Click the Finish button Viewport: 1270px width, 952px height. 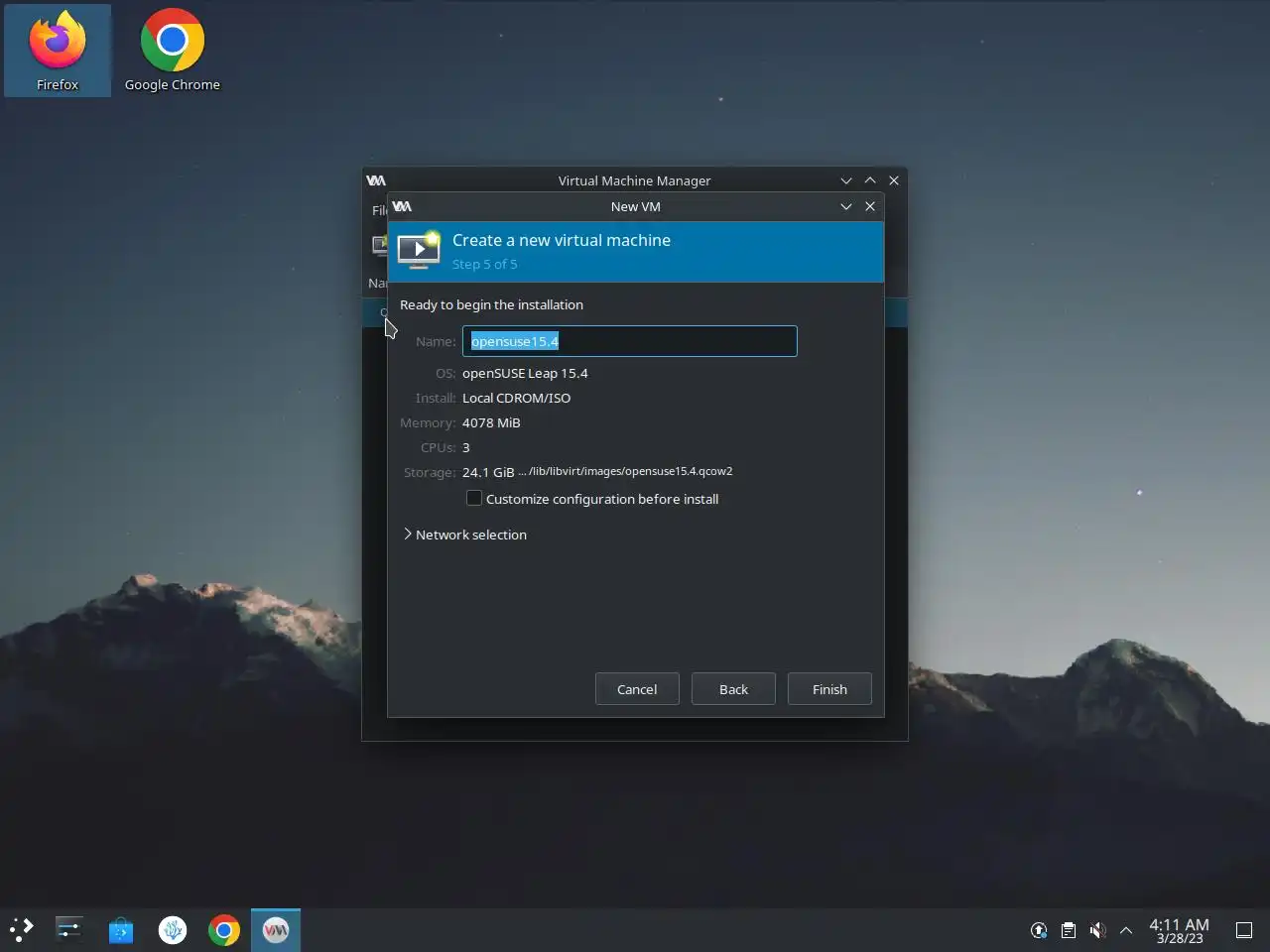[829, 689]
